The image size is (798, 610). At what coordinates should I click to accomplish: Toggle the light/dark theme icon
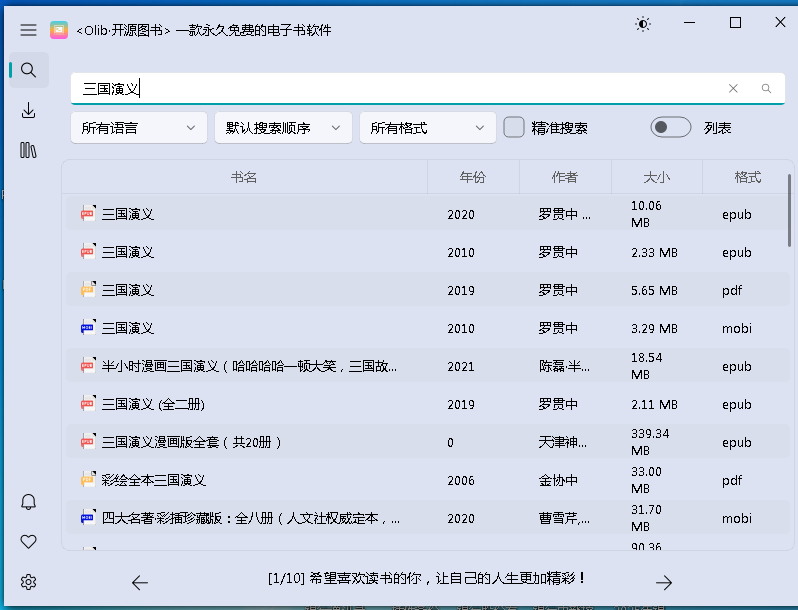(x=643, y=24)
